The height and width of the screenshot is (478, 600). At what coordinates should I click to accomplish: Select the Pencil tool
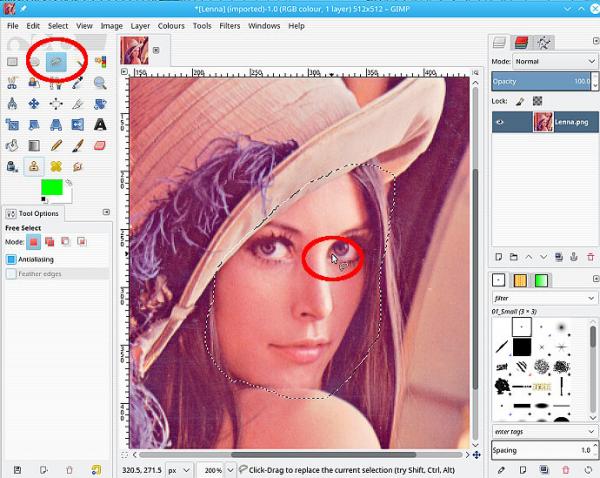pyautogui.click(x=56, y=145)
